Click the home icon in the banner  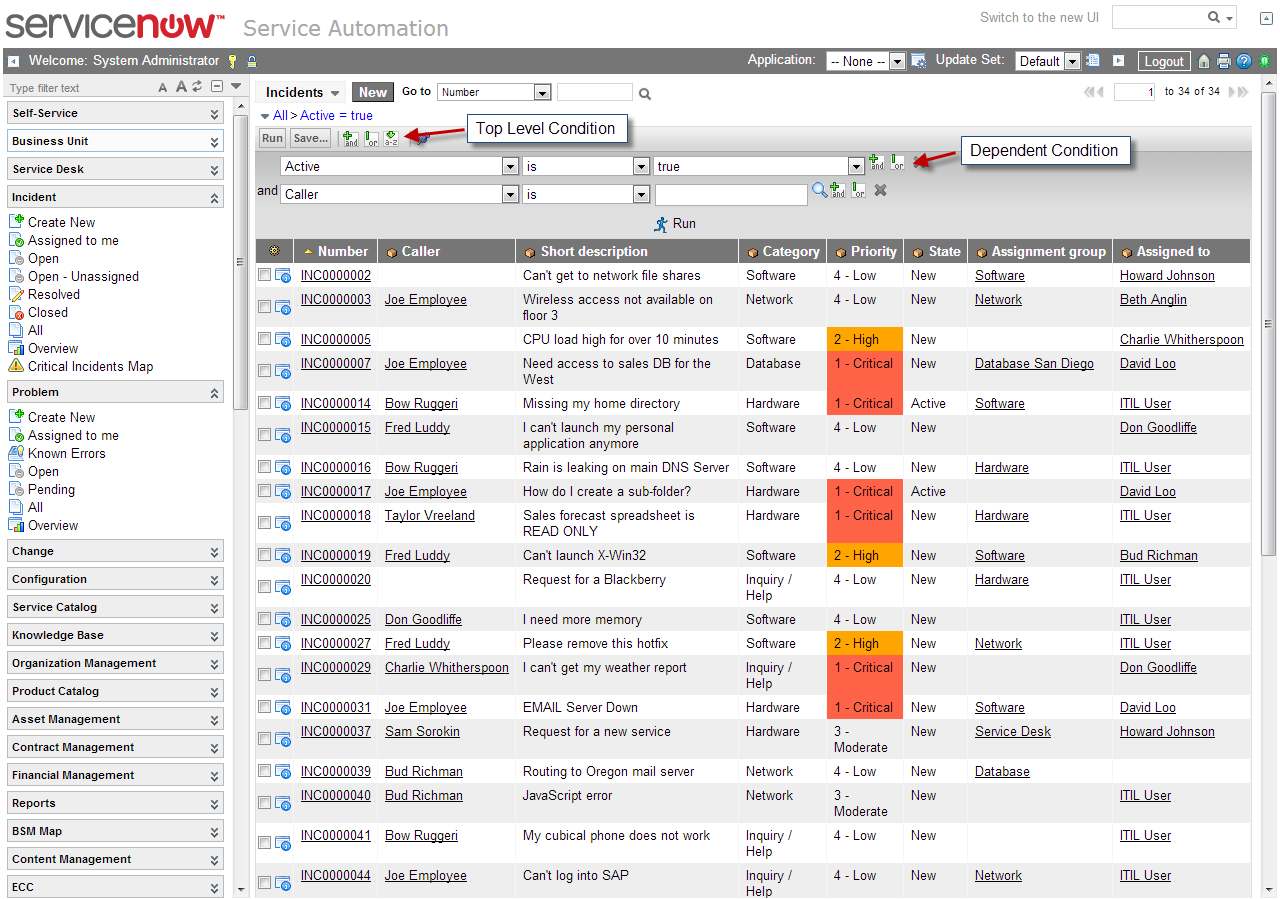coord(1204,61)
